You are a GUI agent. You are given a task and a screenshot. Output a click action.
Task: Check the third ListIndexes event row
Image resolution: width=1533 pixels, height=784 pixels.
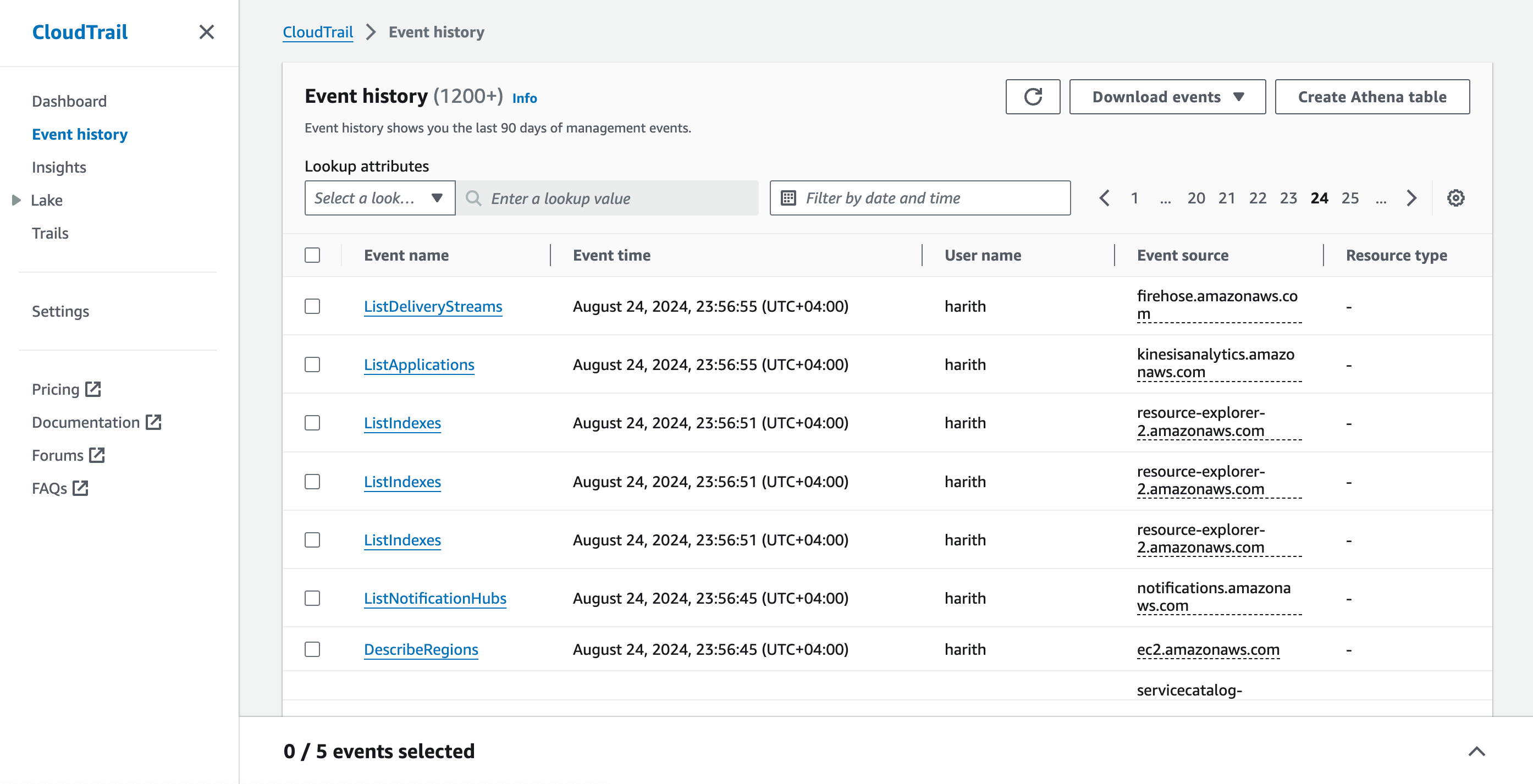[312, 540]
